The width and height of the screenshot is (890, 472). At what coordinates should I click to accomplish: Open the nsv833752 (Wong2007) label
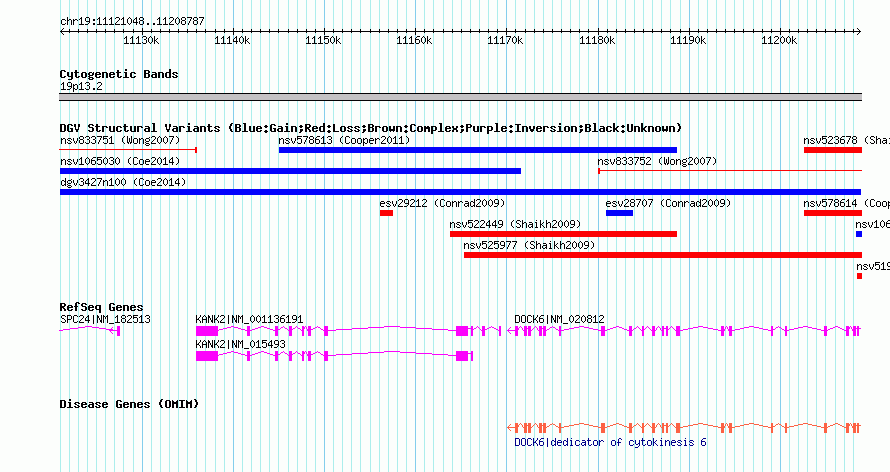pos(657,161)
